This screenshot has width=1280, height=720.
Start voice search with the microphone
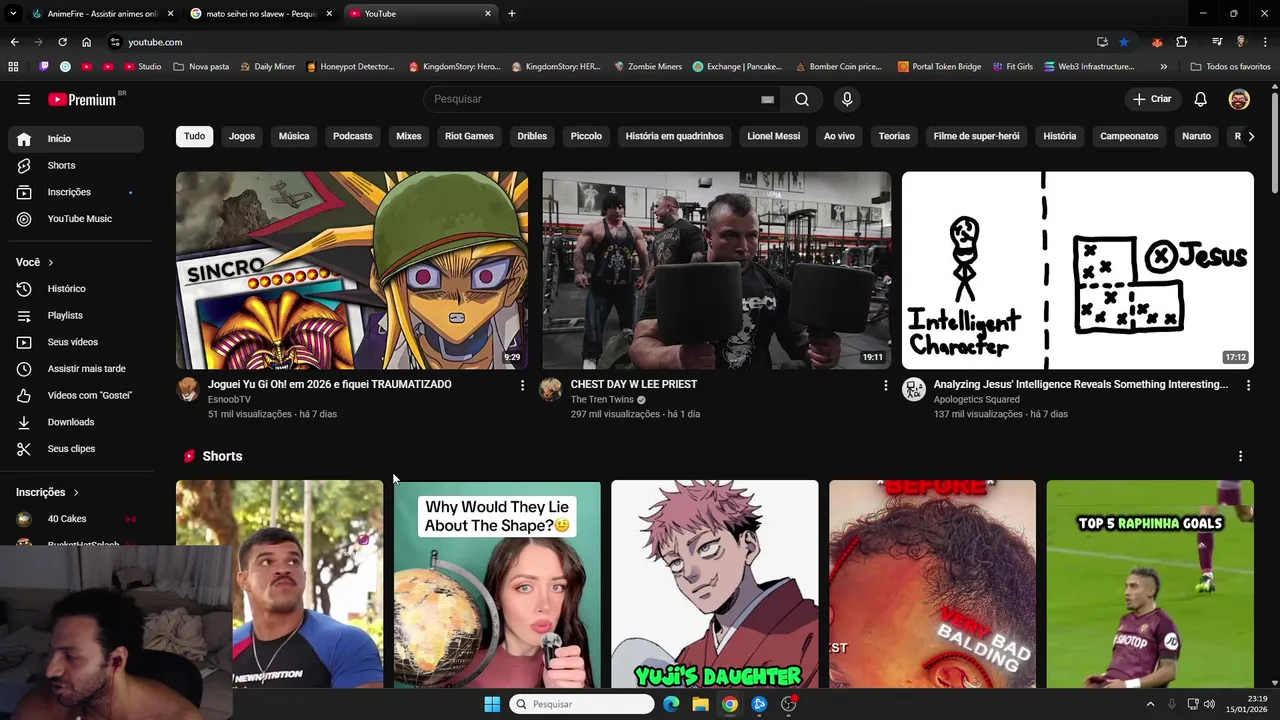click(x=847, y=99)
